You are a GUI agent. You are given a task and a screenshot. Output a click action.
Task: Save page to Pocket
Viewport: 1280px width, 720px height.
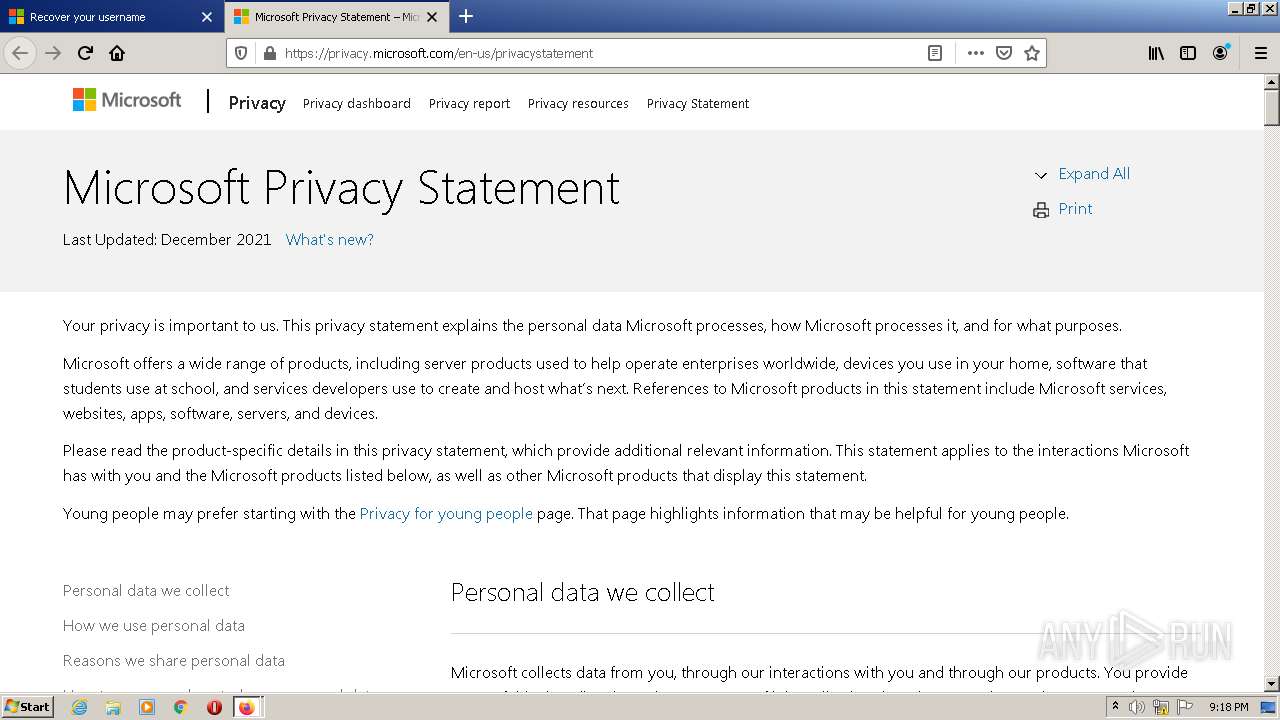[1004, 53]
